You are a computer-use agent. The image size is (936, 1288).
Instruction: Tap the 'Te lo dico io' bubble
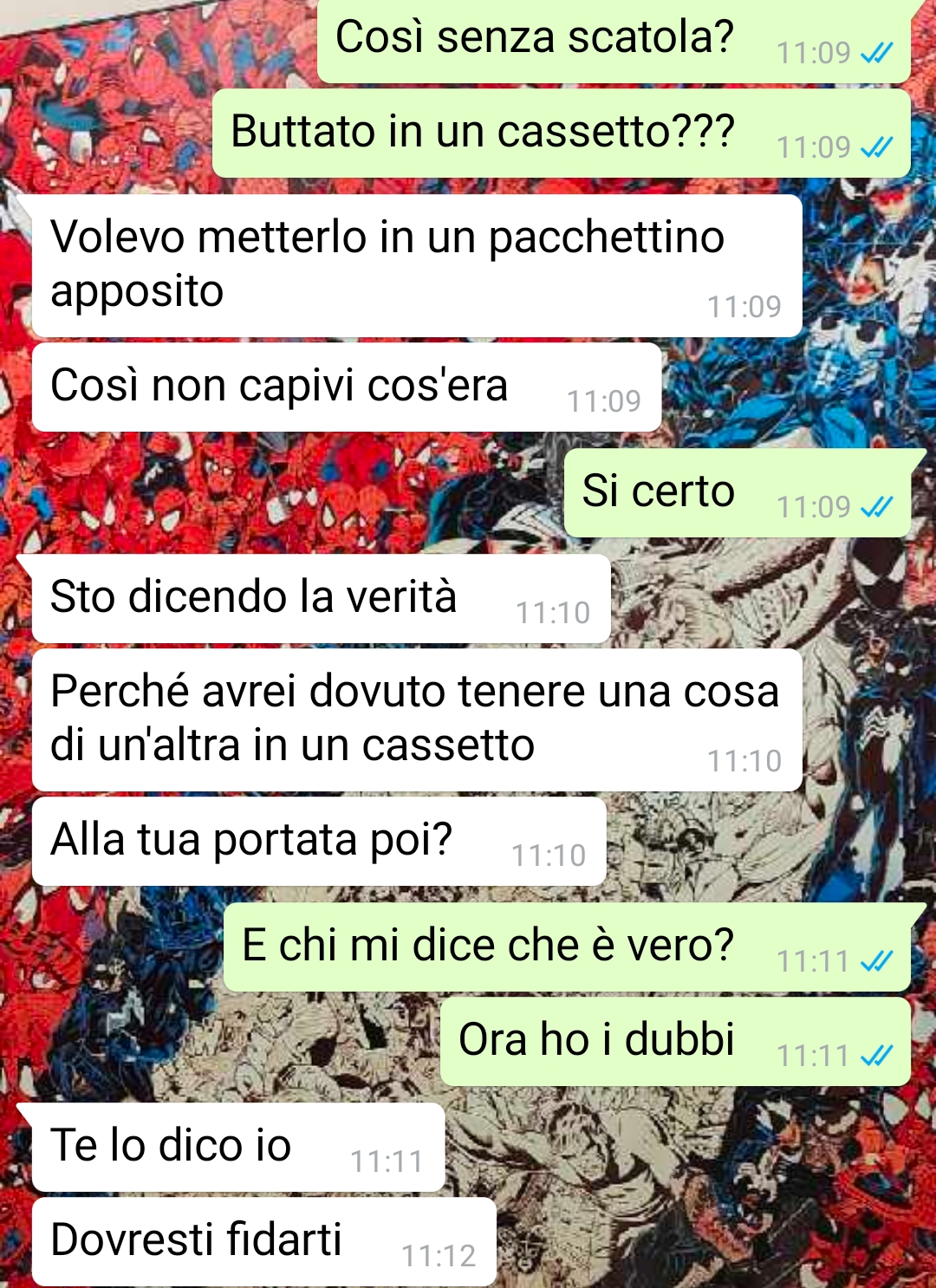pos(238,1147)
